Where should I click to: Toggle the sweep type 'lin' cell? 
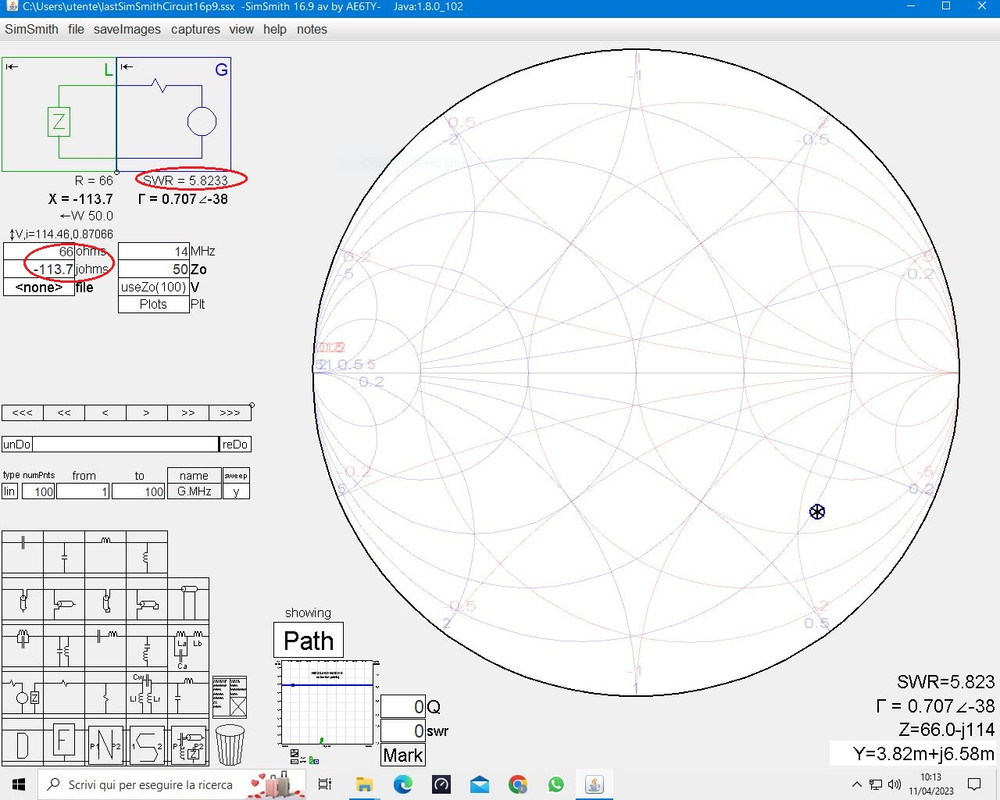[10, 491]
